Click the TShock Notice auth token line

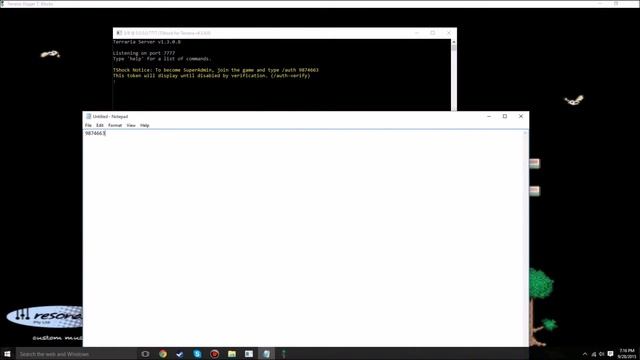coord(216,70)
